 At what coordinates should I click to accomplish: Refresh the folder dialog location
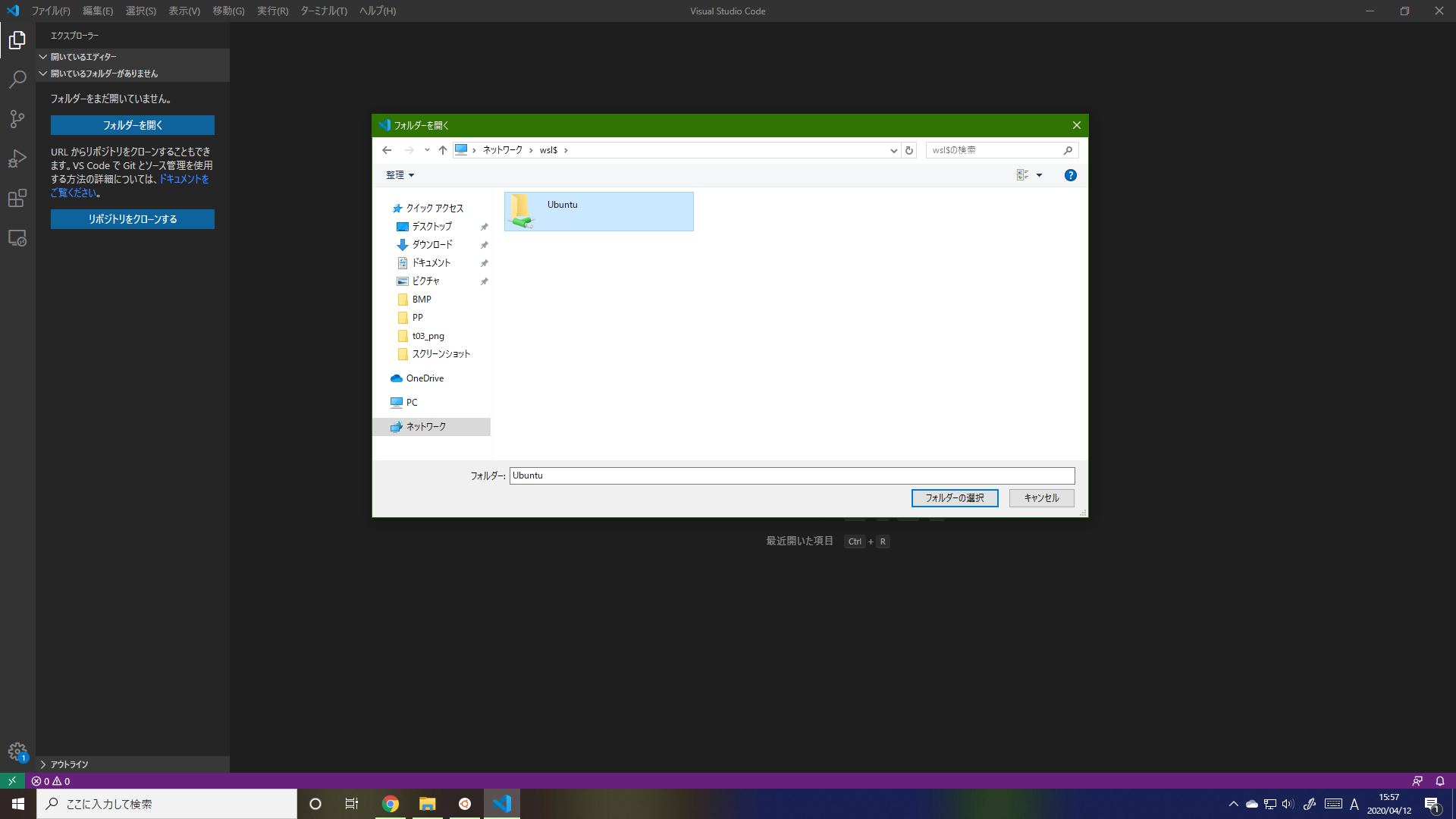point(909,150)
